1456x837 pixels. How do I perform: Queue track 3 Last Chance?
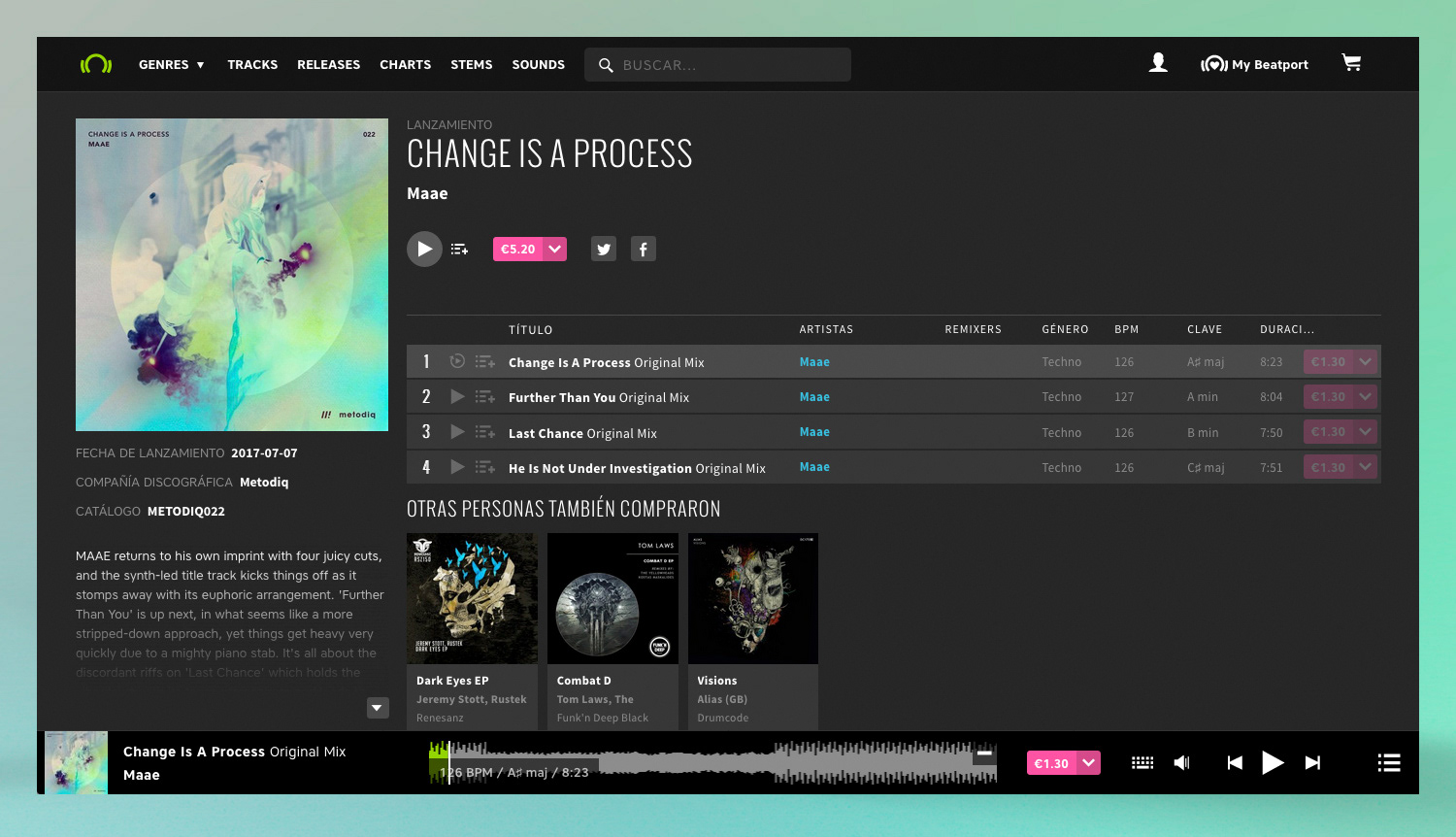tap(485, 432)
